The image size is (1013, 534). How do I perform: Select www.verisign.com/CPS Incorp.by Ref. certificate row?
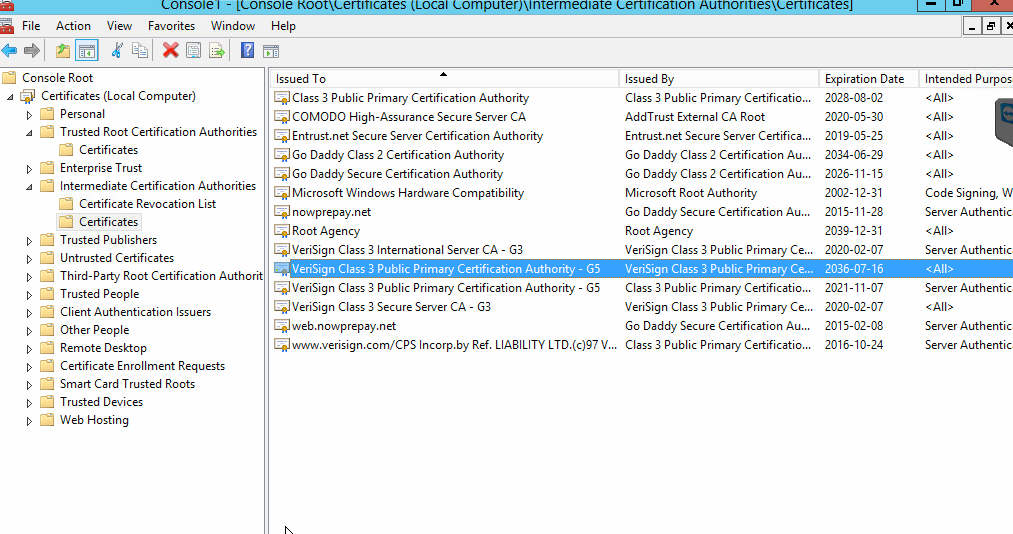pos(454,345)
